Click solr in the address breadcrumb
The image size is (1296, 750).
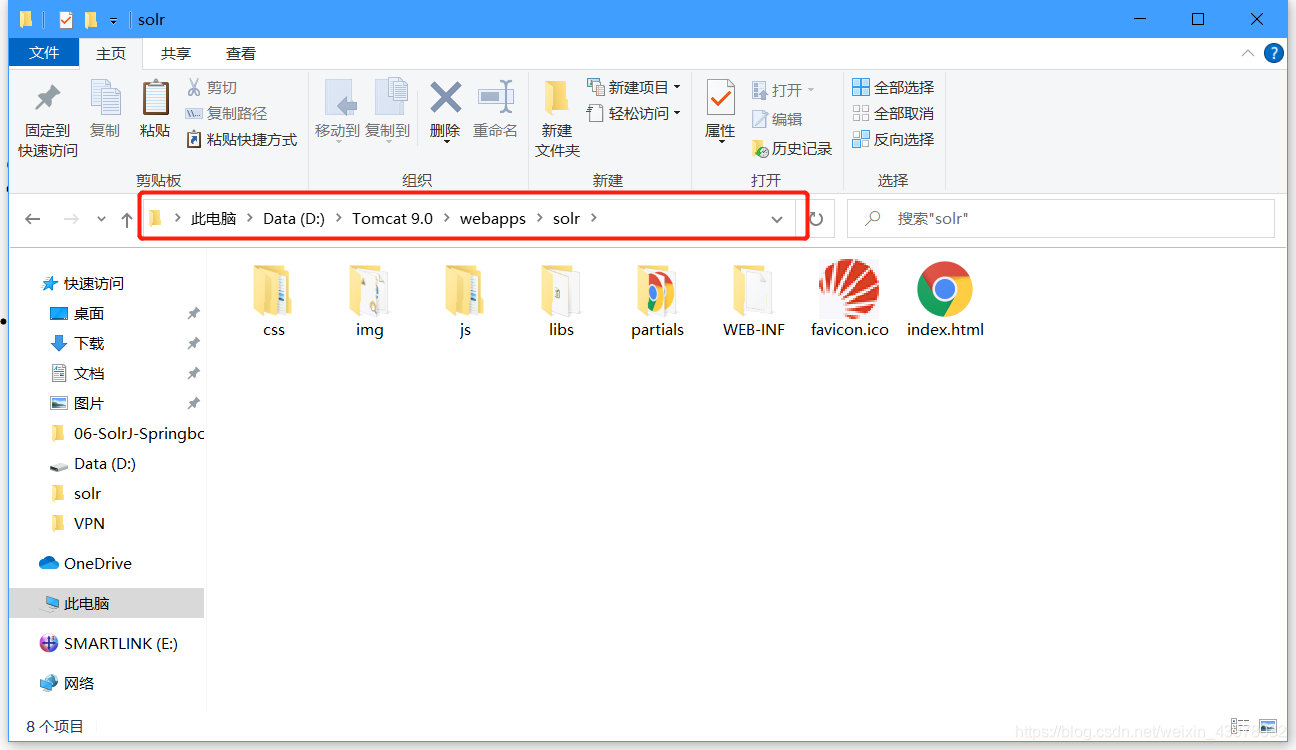566,218
